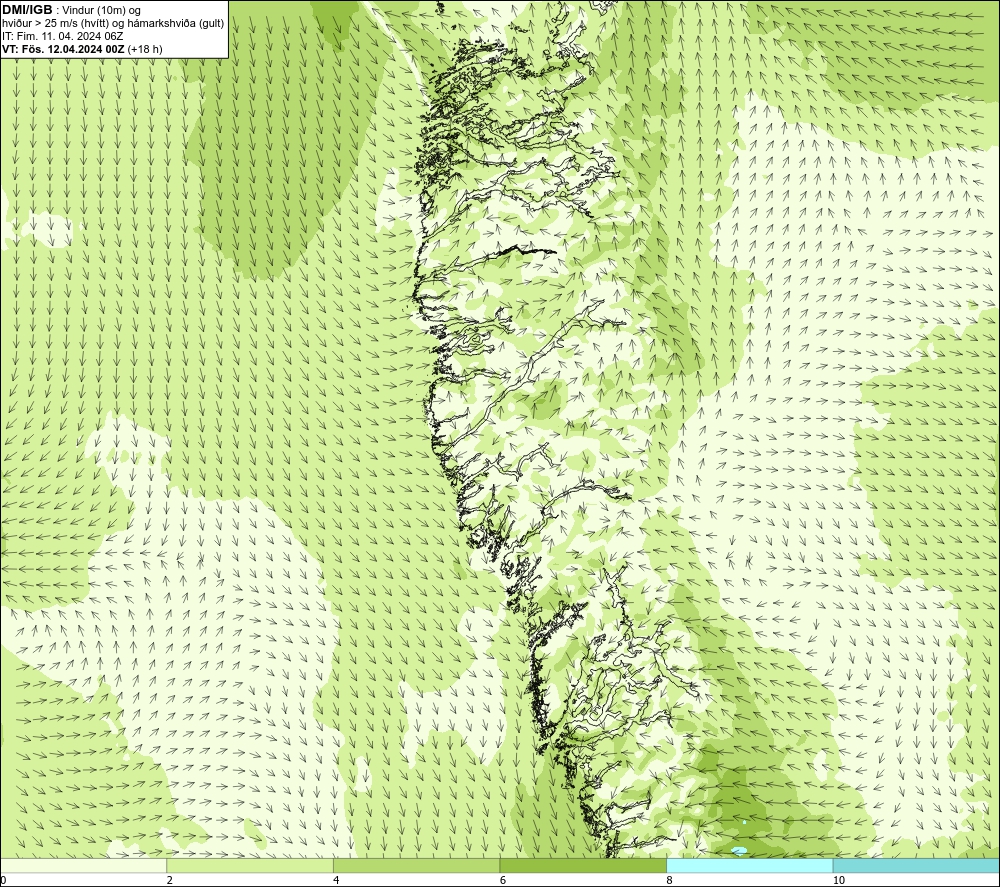Click the 8–10 light cyan color band
The width and height of the screenshot is (1000, 887).
[749, 866]
